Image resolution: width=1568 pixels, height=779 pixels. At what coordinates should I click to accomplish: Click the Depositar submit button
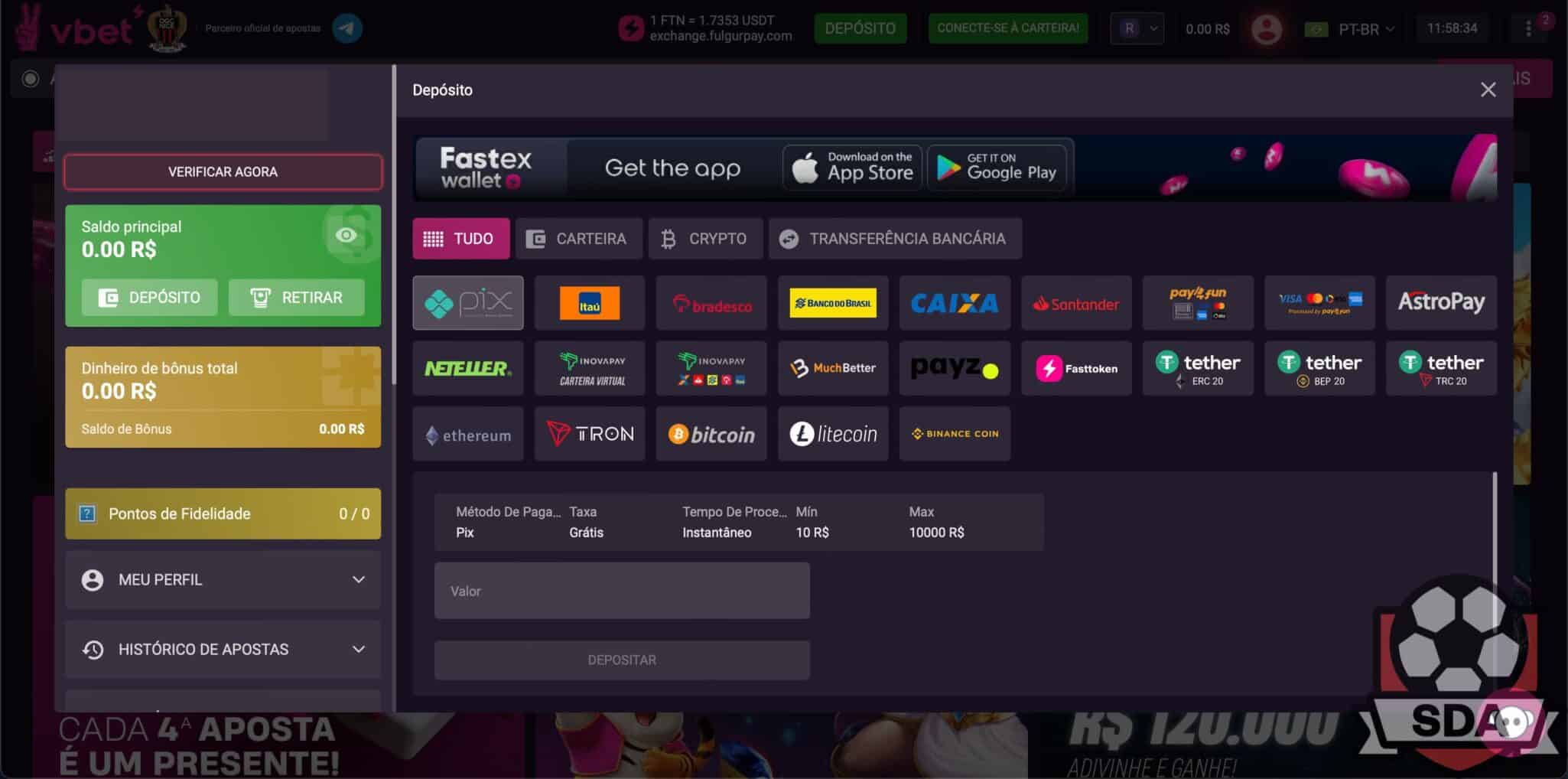(x=622, y=660)
